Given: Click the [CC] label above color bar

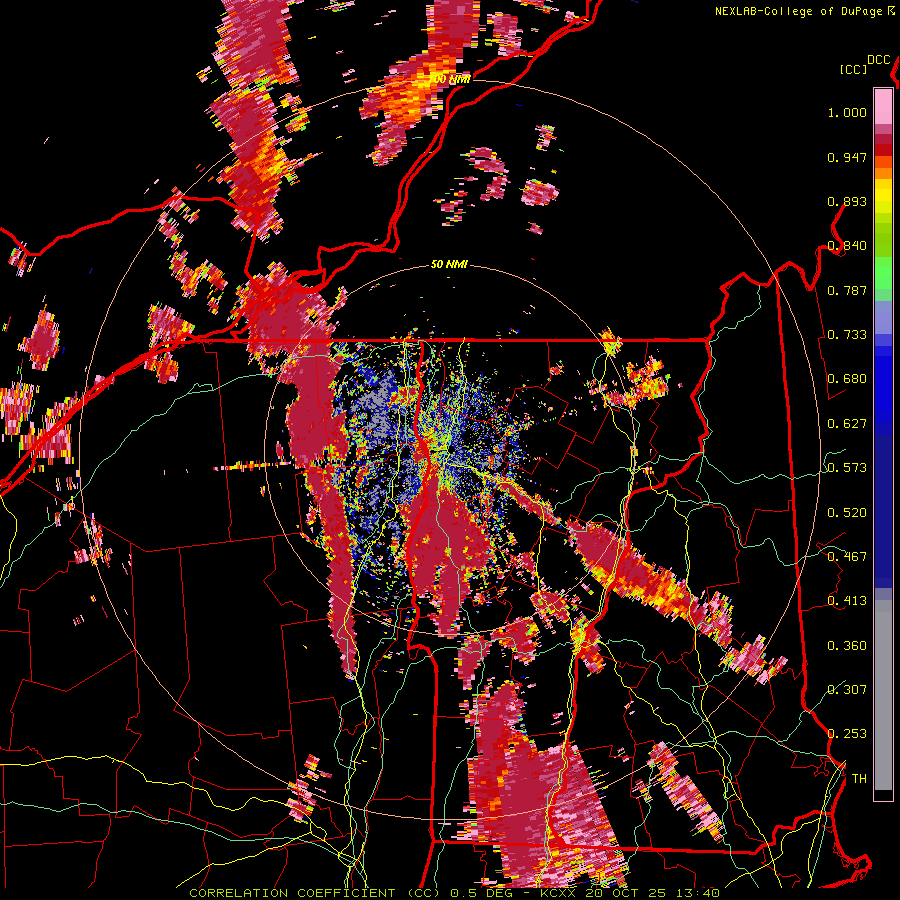Looking at the screenshot, I should click(853, 69).
